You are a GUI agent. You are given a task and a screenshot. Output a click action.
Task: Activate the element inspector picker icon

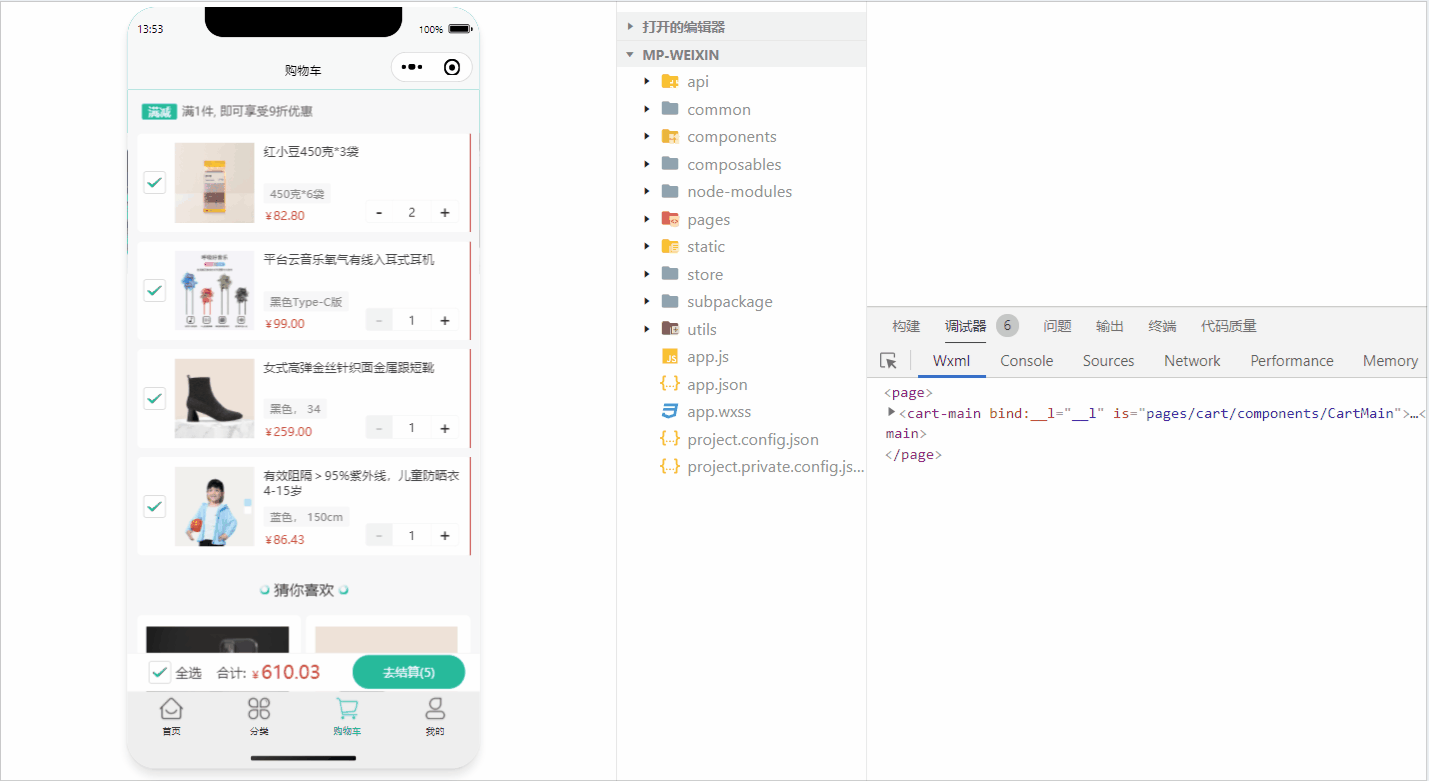888,361
